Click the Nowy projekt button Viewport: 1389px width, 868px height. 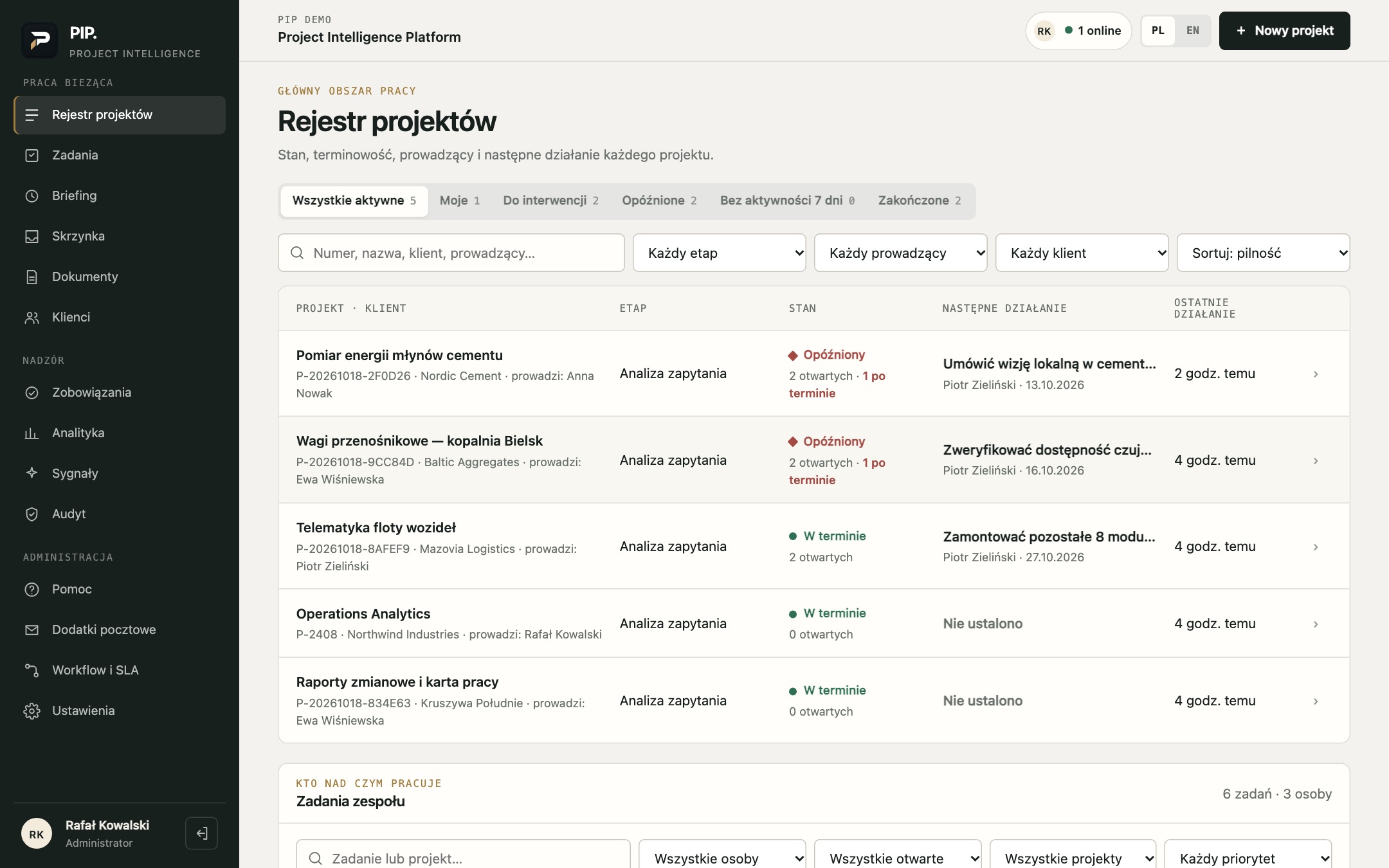(1285, 31)
